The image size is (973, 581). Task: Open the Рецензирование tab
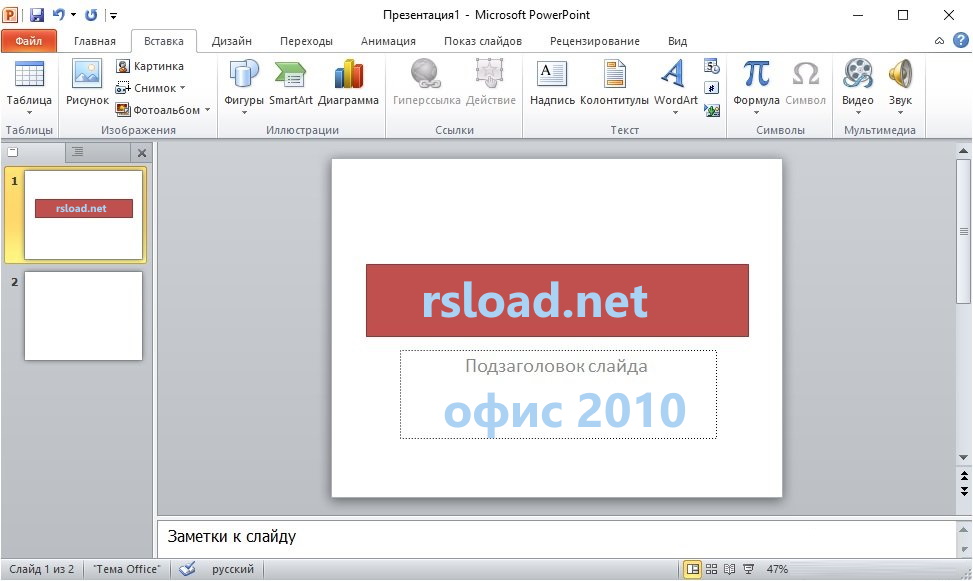pyautogui.click(x=594, y=41)
